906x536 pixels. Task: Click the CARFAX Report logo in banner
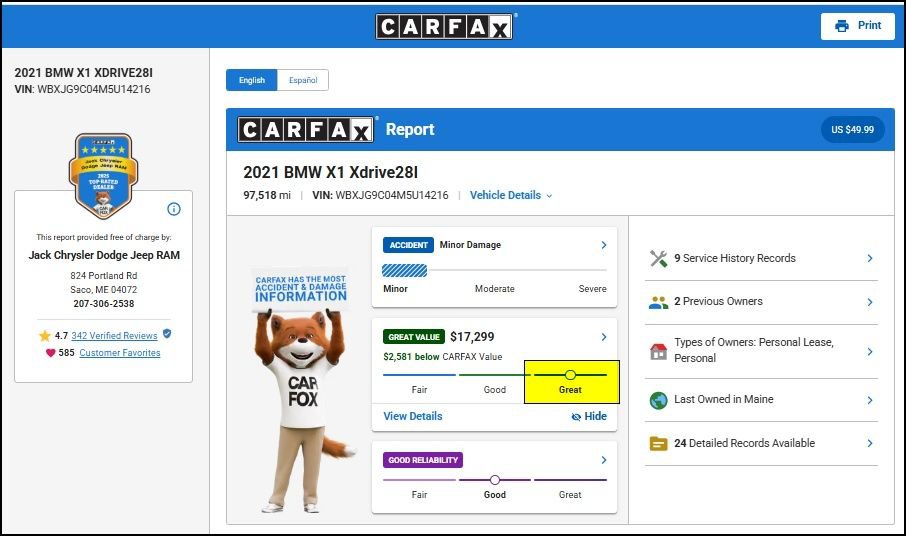point(305,129)
